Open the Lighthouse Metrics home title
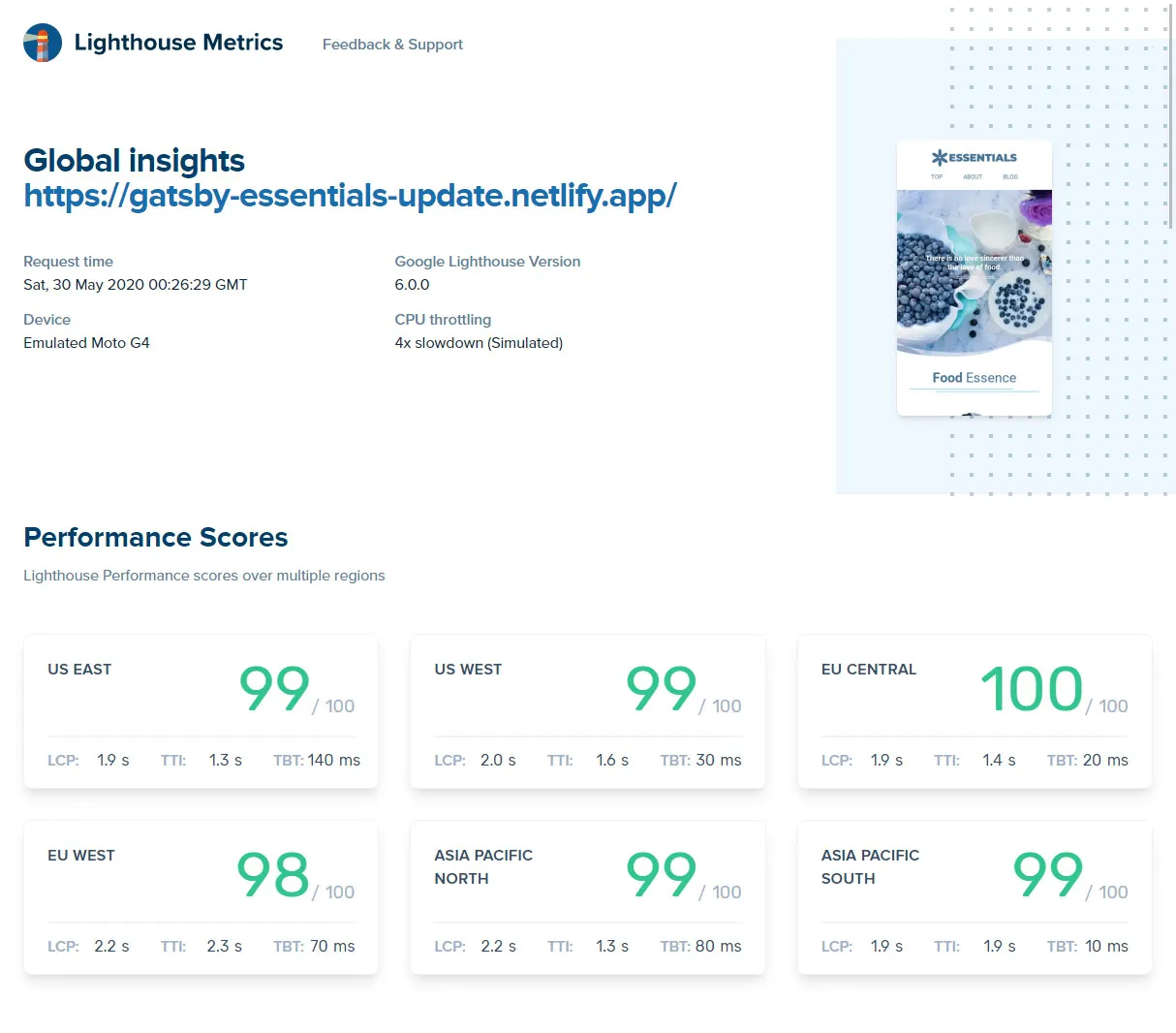 178,43
